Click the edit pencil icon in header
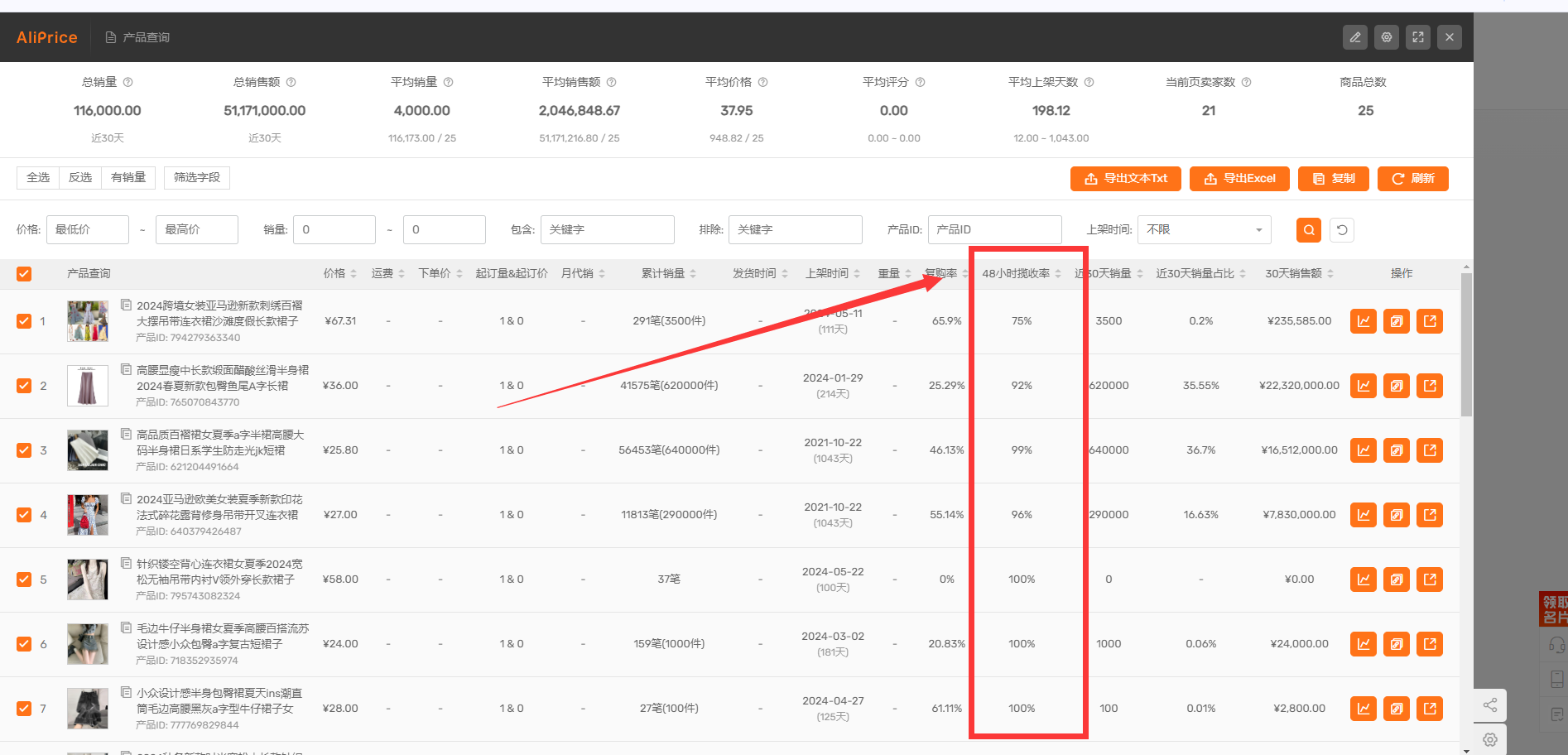The height and width of the screenshot is (755, 1568). click(x=1355, y=37)
